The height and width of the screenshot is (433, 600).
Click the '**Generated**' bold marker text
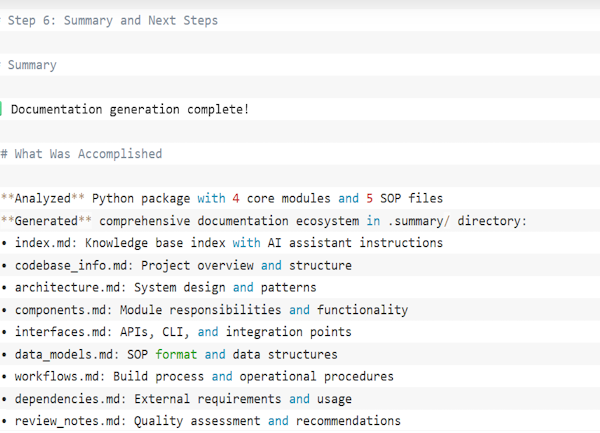pyautogui.click(x=46, y=220)
